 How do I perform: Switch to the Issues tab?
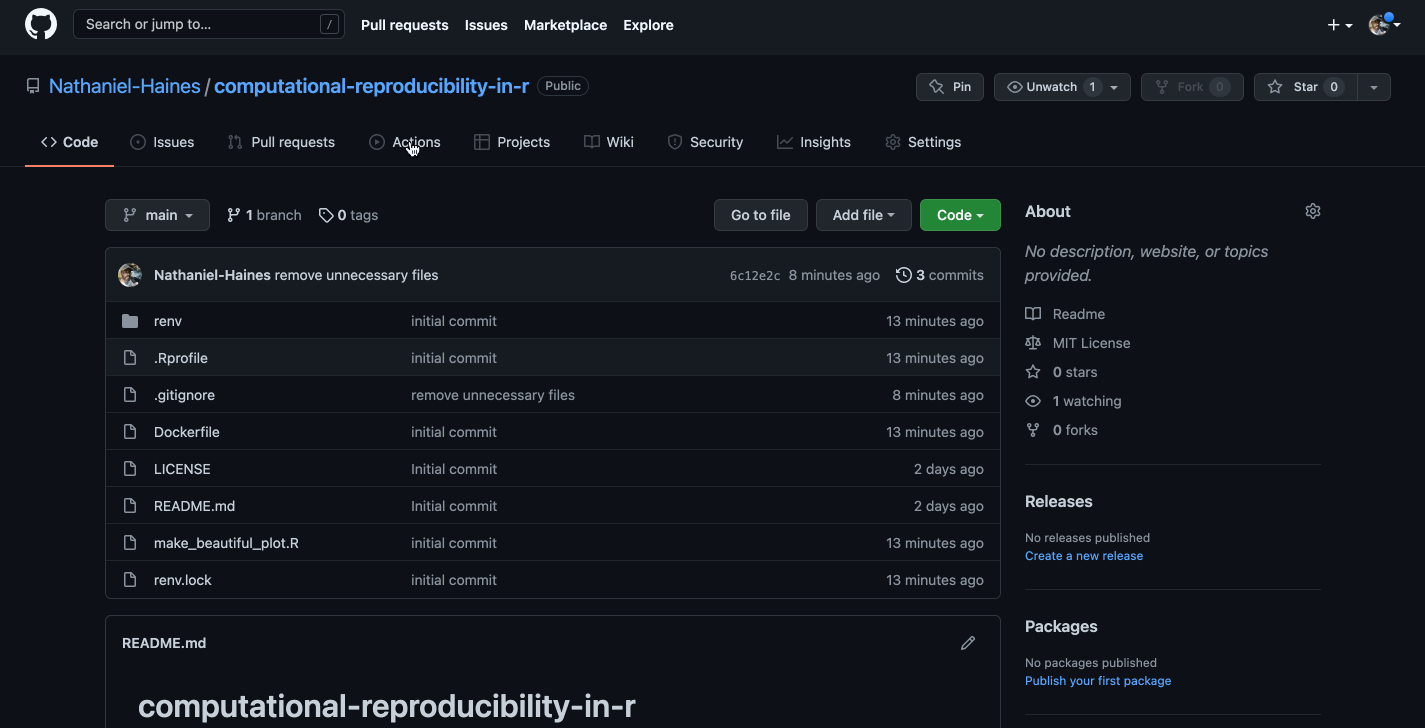(162, 142)
